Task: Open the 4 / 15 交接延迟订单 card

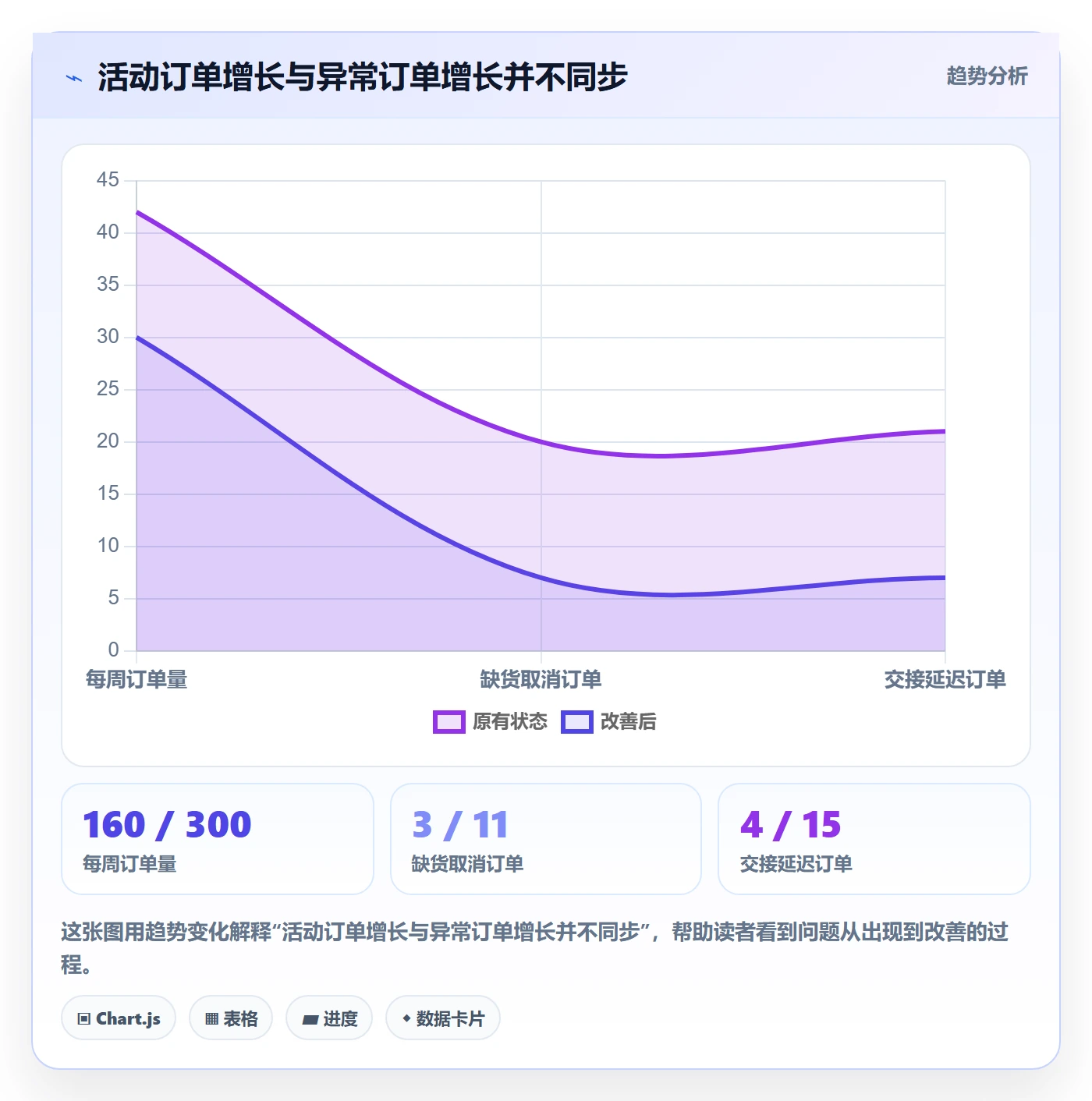Action: tap(874, 839)
